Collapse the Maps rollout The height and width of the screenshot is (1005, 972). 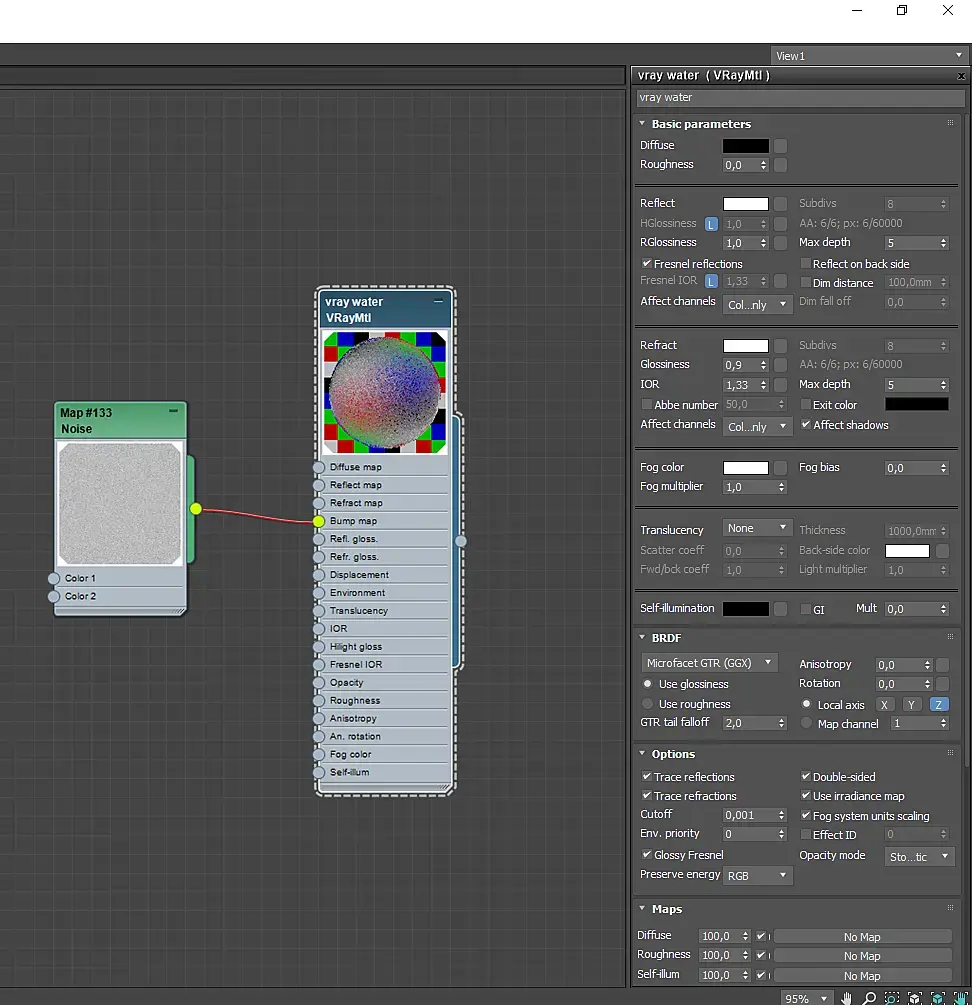click(642, 908)
